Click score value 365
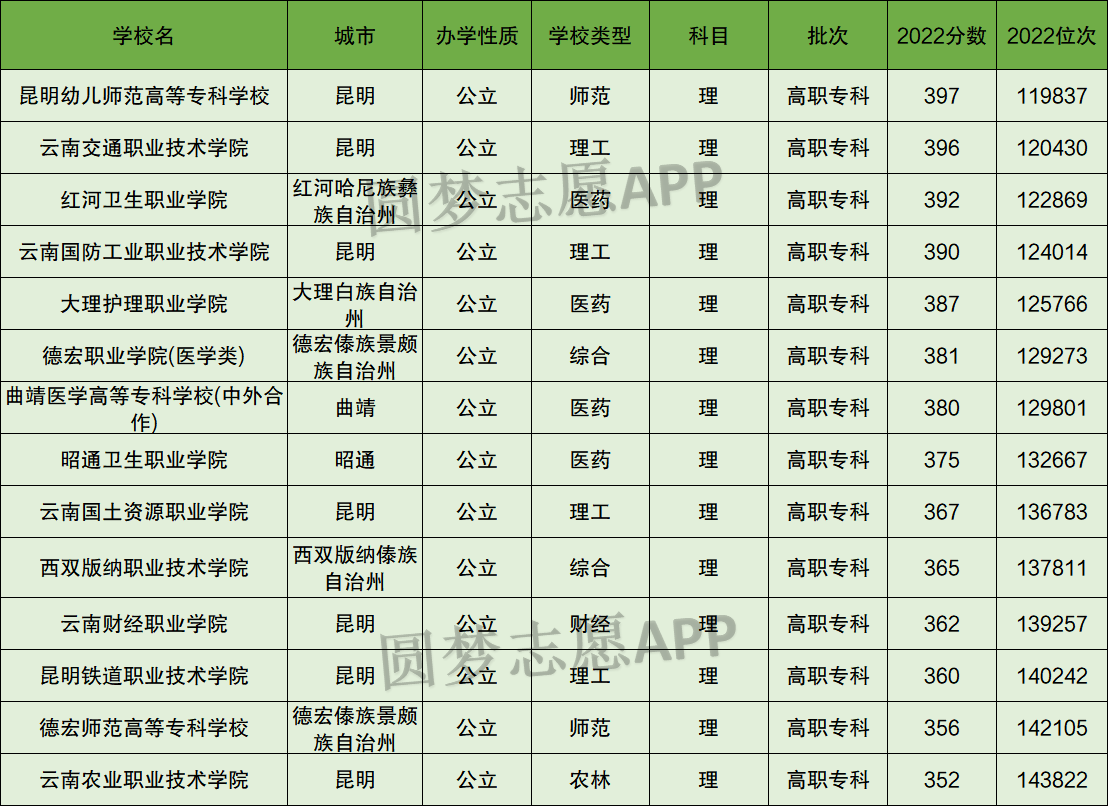The image size is (1108, 806). (x=941, y=568)
